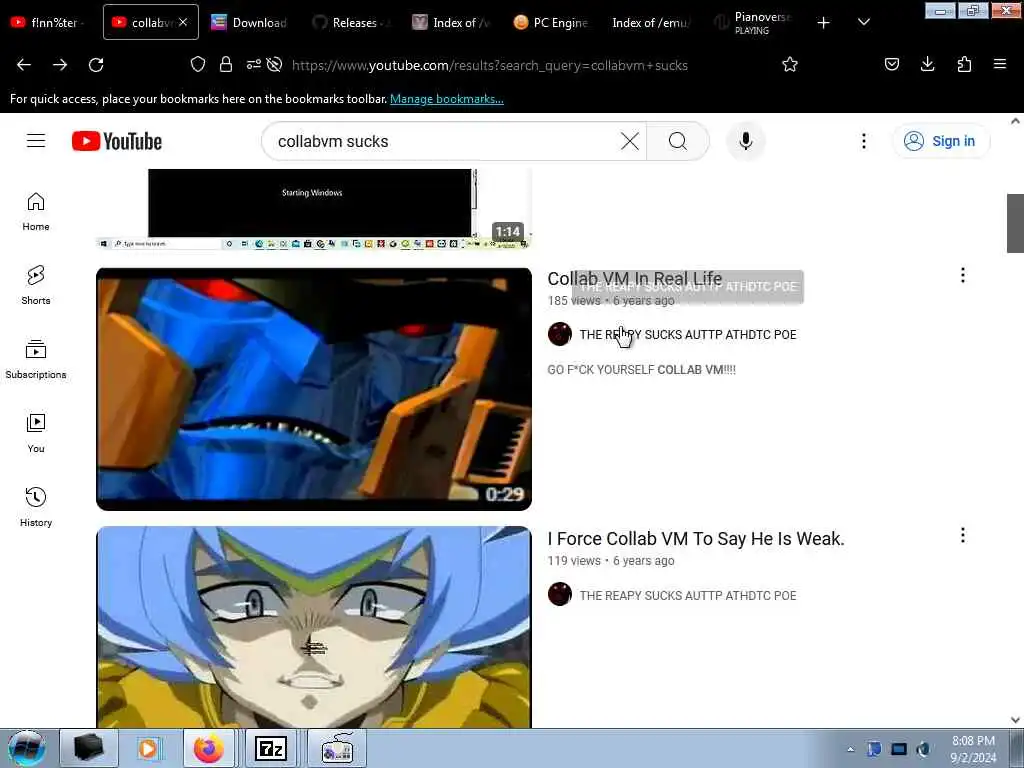Click the scrollbar down arrow

tap(1015, 720)
